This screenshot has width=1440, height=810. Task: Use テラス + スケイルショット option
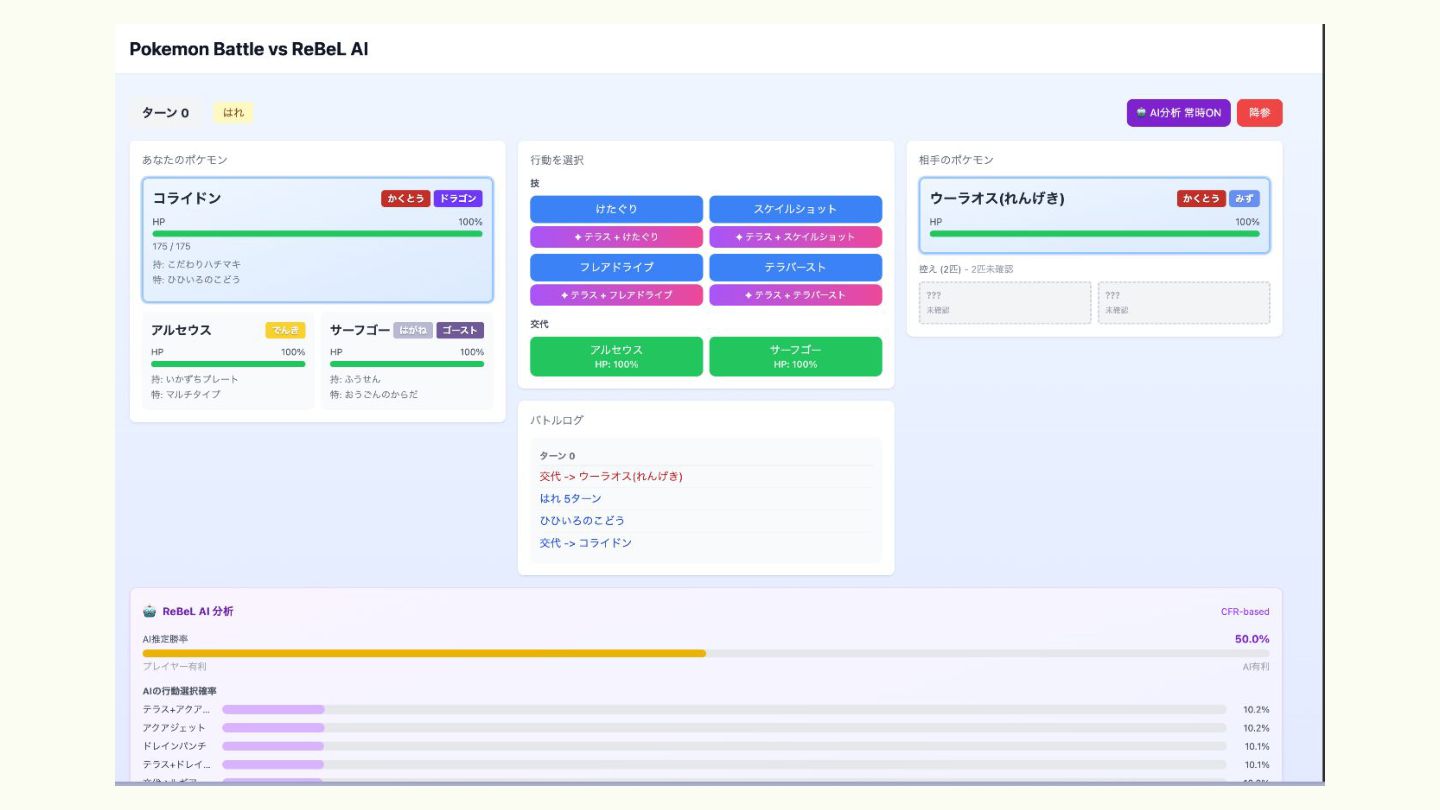click(x=795, y=237)
